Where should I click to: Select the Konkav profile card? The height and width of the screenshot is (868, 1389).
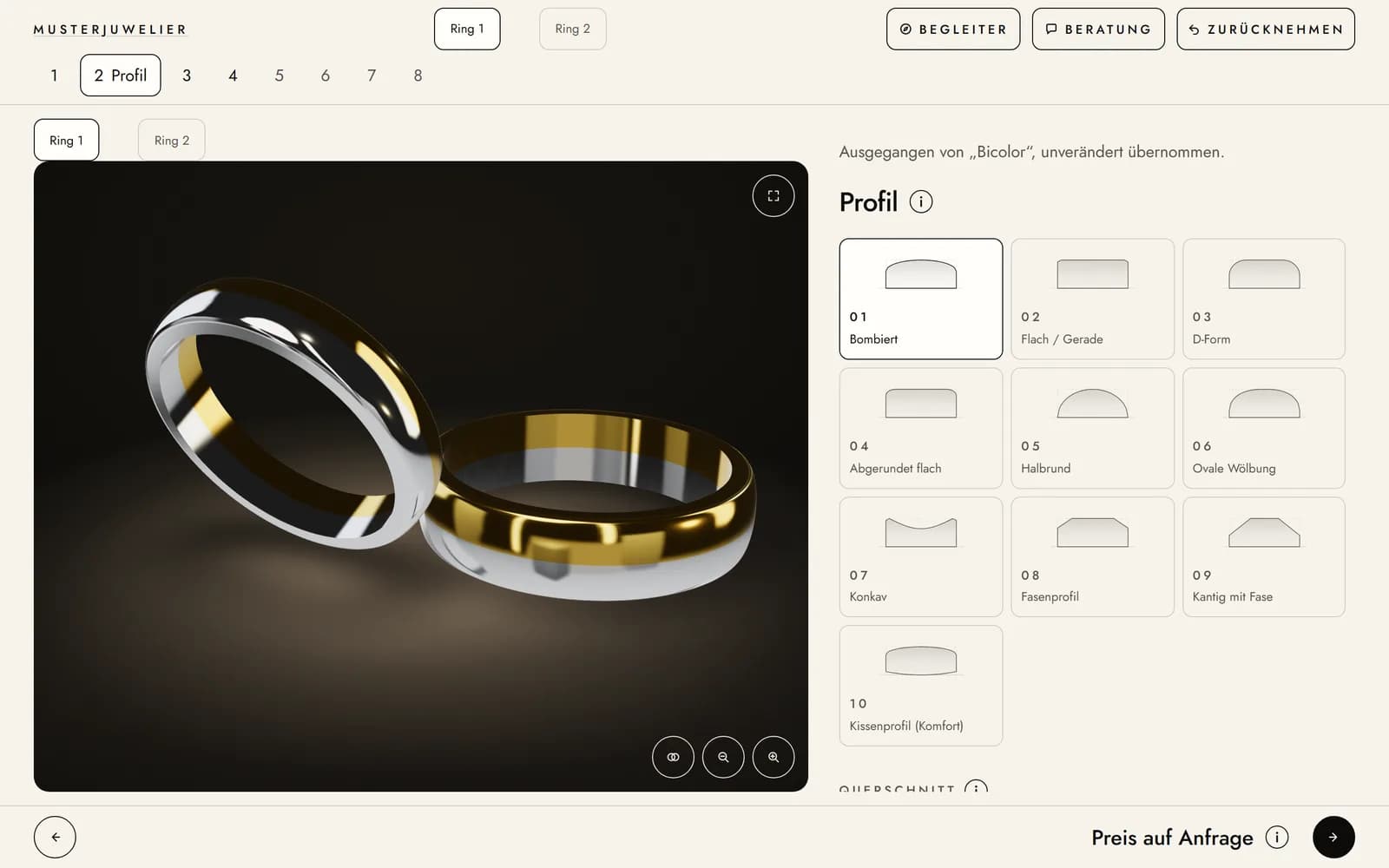(921, 556)
